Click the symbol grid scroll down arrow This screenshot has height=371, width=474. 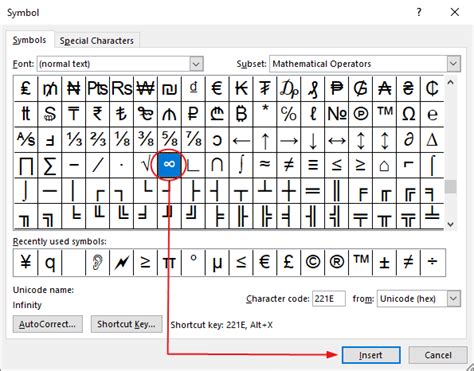click(x=450, y=224)
